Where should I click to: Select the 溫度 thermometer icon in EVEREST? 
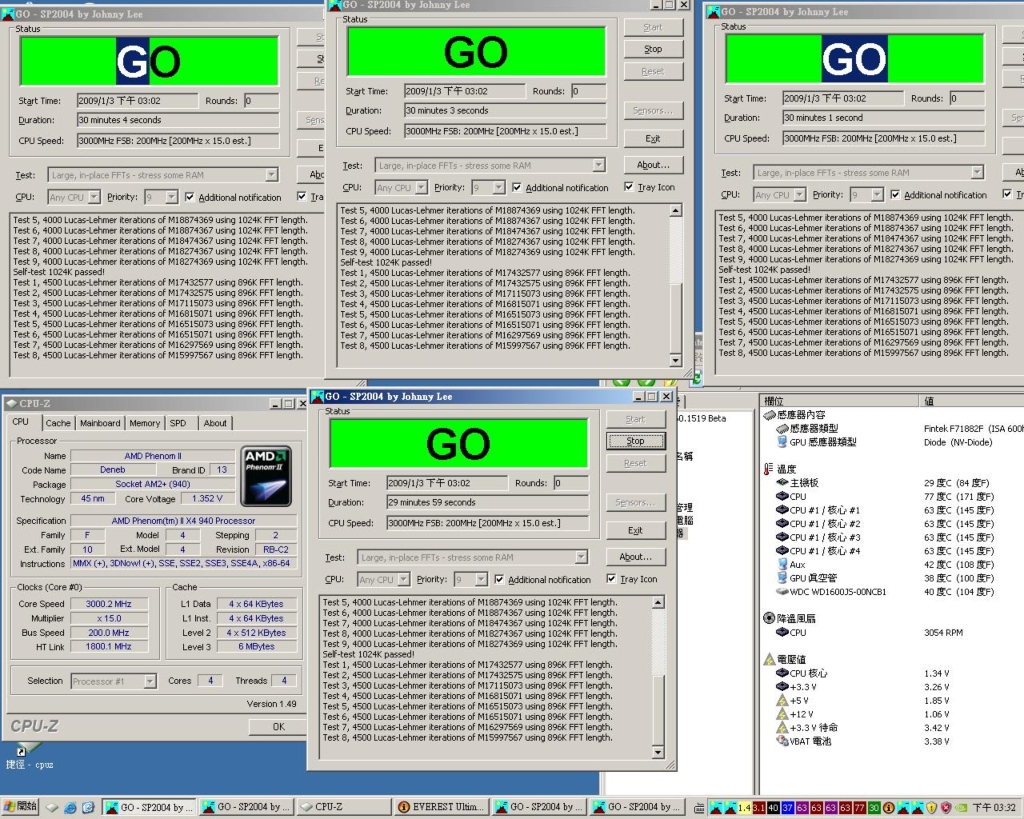pyautogui.click(x=769, y=469)
